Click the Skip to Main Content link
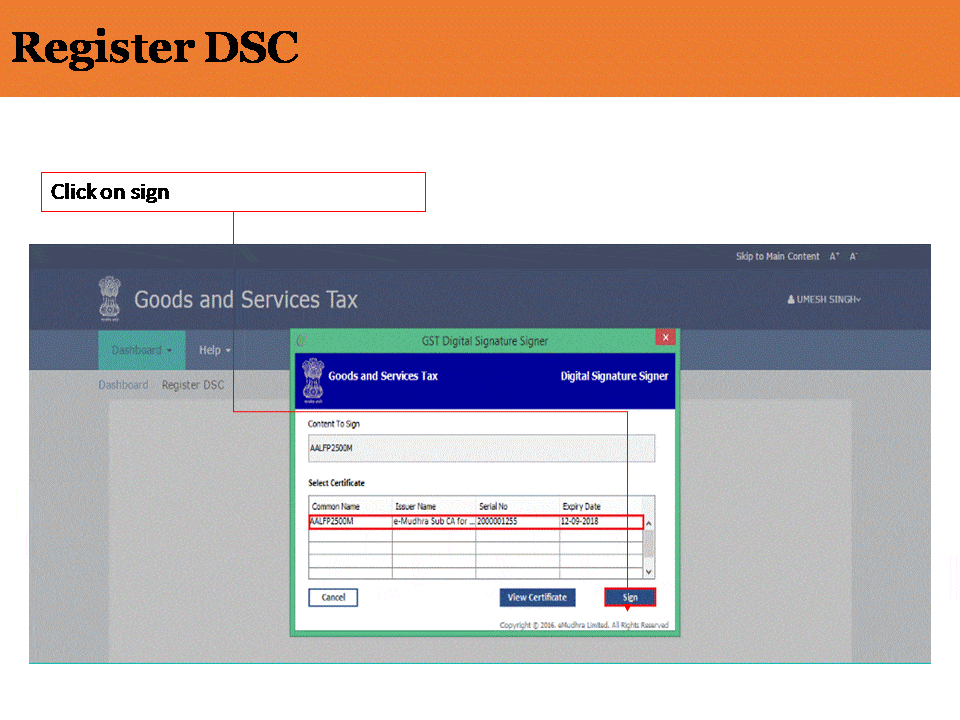Viewport: 960px width, 720px height. [777, 257]
